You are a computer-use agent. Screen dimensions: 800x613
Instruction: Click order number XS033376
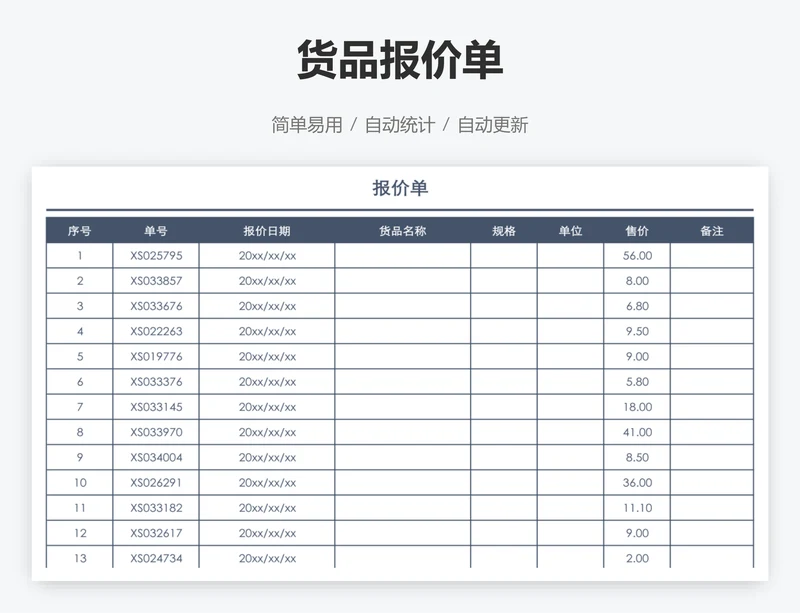[156, 382]
